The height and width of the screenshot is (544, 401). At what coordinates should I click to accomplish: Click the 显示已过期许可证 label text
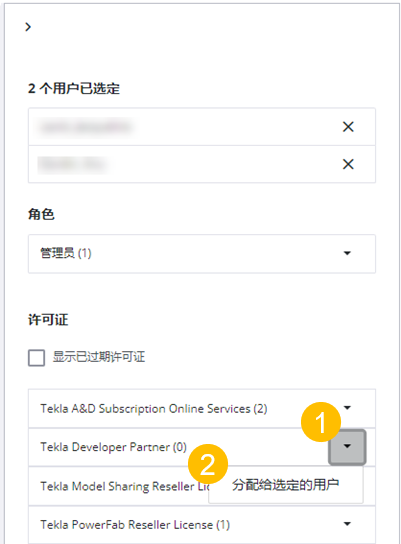tap(99, 357)
